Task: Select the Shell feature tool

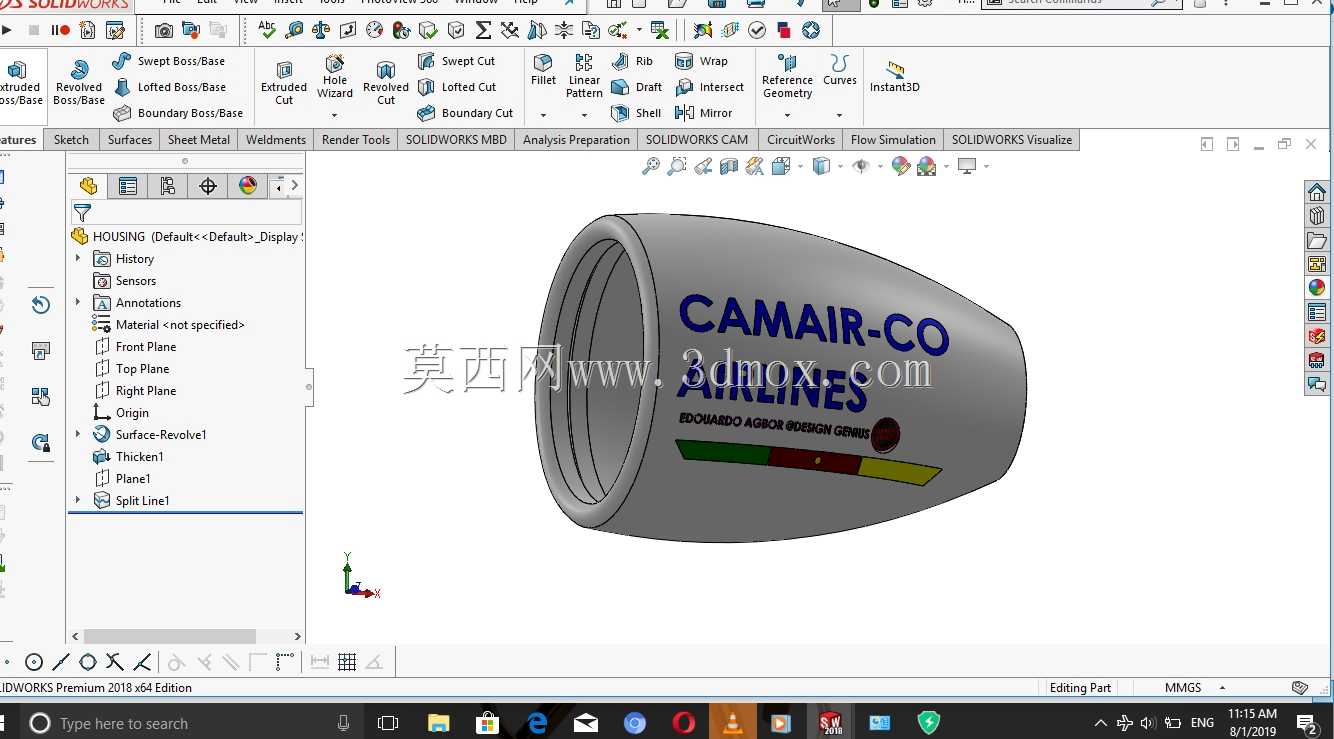Action: click(x=636, y=113)
